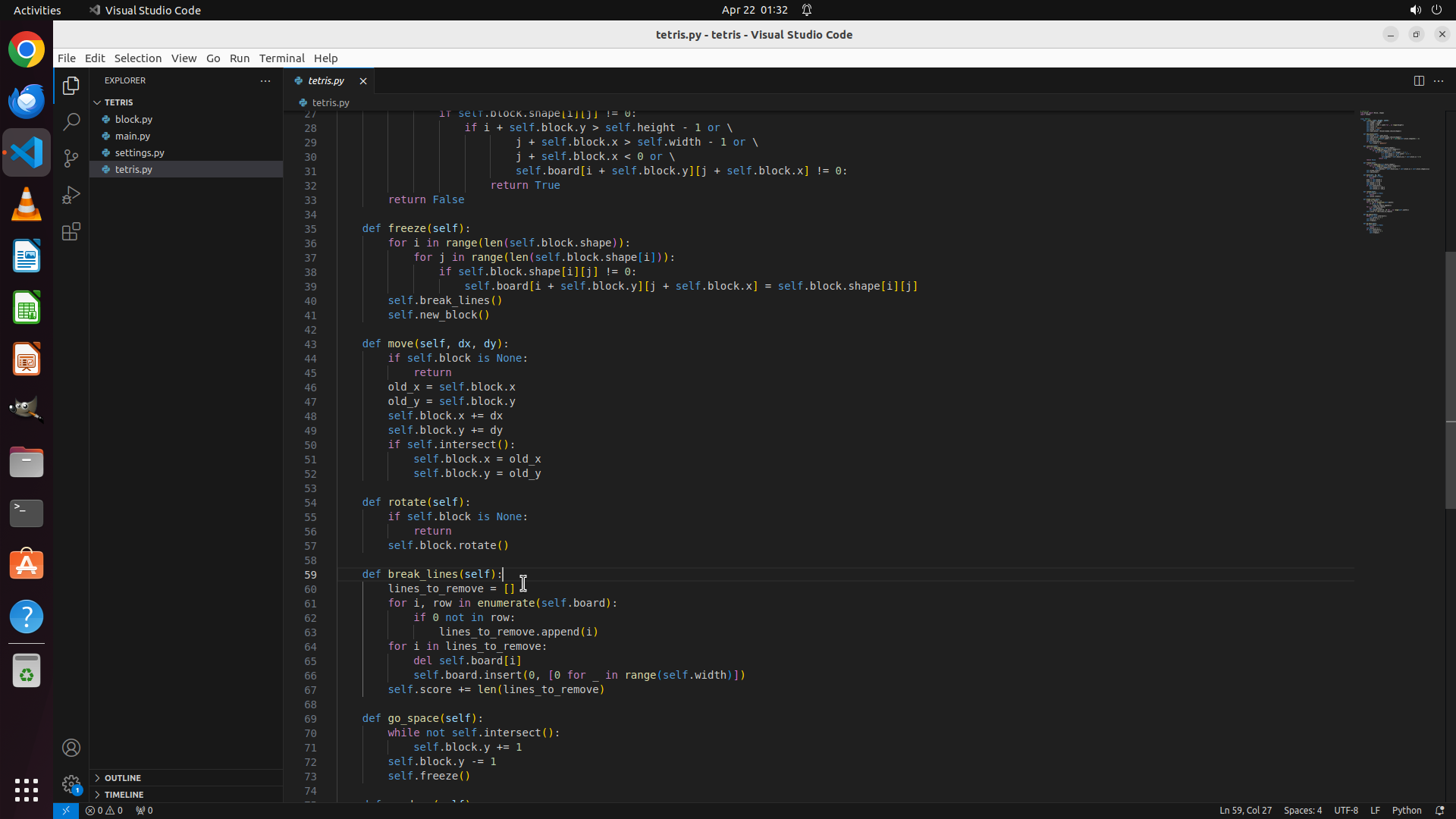Expand the OUTLINE section
The width and height of the screenshot is (1456, 819).
123,777
